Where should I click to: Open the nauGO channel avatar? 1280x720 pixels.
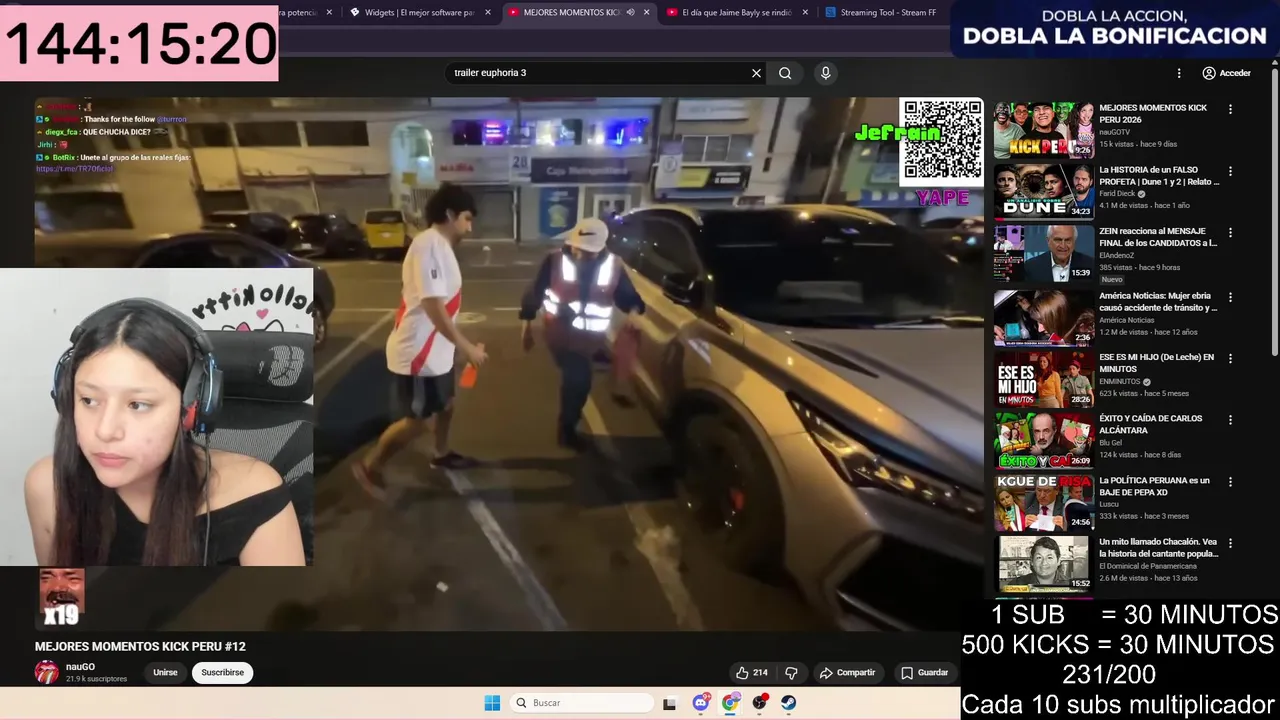tap(47, 672)
